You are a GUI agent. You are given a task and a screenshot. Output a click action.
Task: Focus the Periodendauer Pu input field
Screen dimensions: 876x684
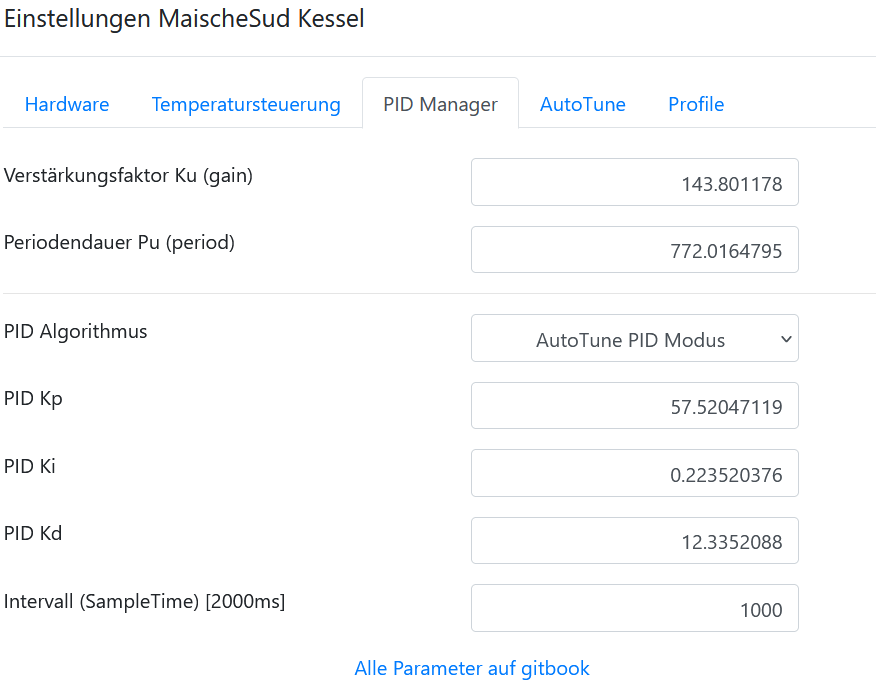[635, 250]
